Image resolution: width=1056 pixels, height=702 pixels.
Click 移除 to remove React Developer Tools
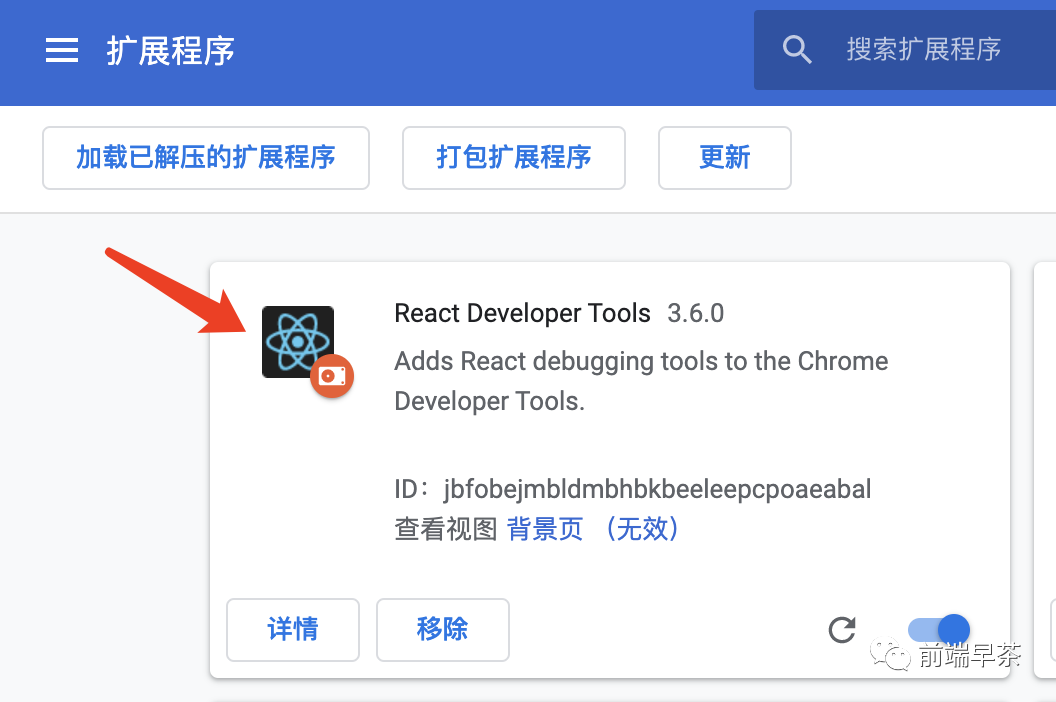tap(442, 629)
